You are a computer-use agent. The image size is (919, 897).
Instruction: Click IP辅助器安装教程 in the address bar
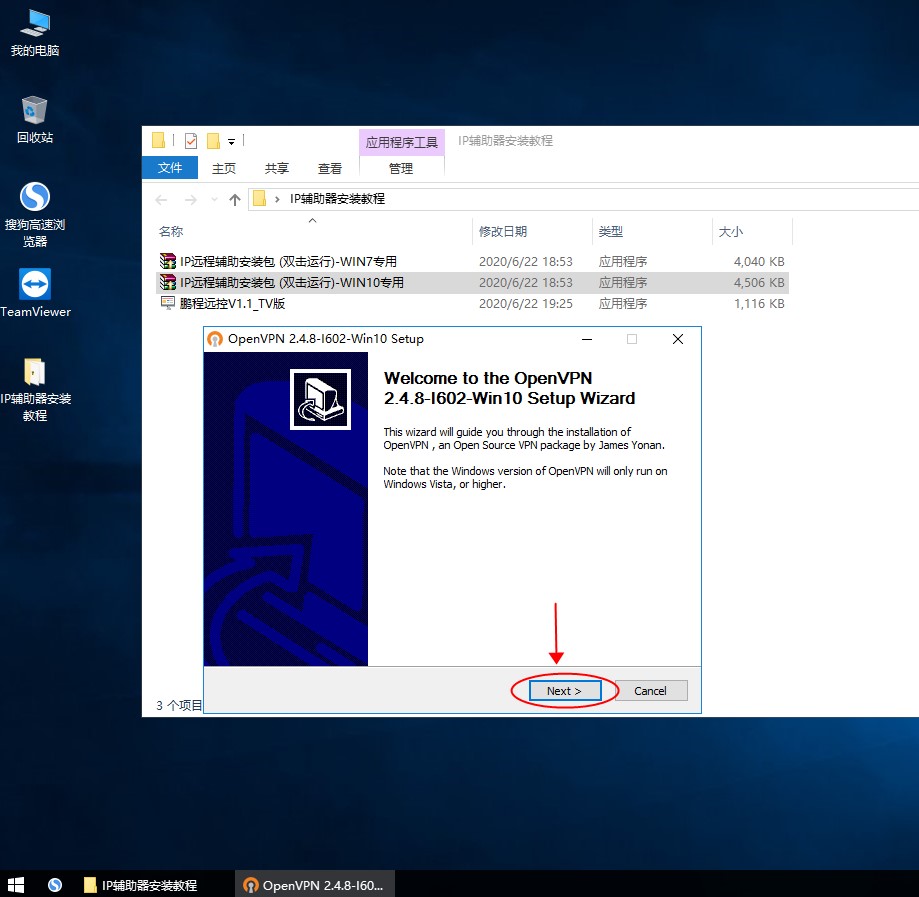337,199
